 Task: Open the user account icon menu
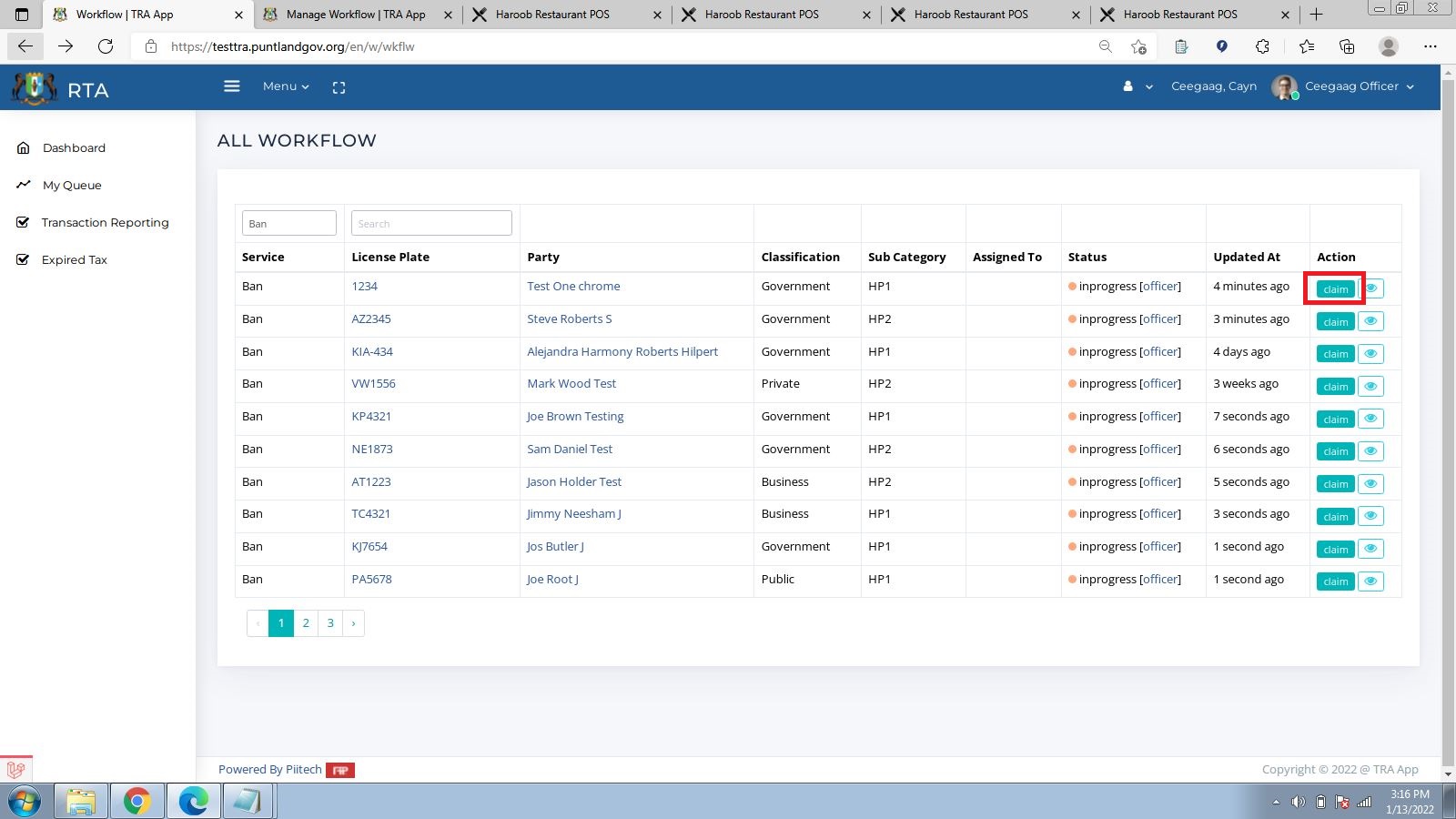point(1137,86)
